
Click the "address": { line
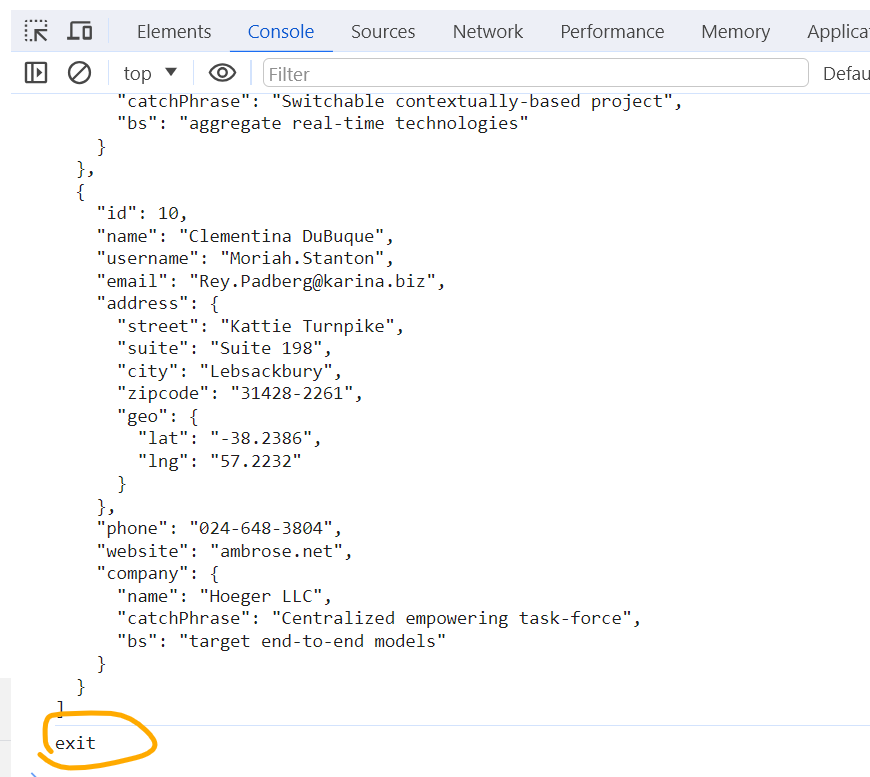point(158,304)
